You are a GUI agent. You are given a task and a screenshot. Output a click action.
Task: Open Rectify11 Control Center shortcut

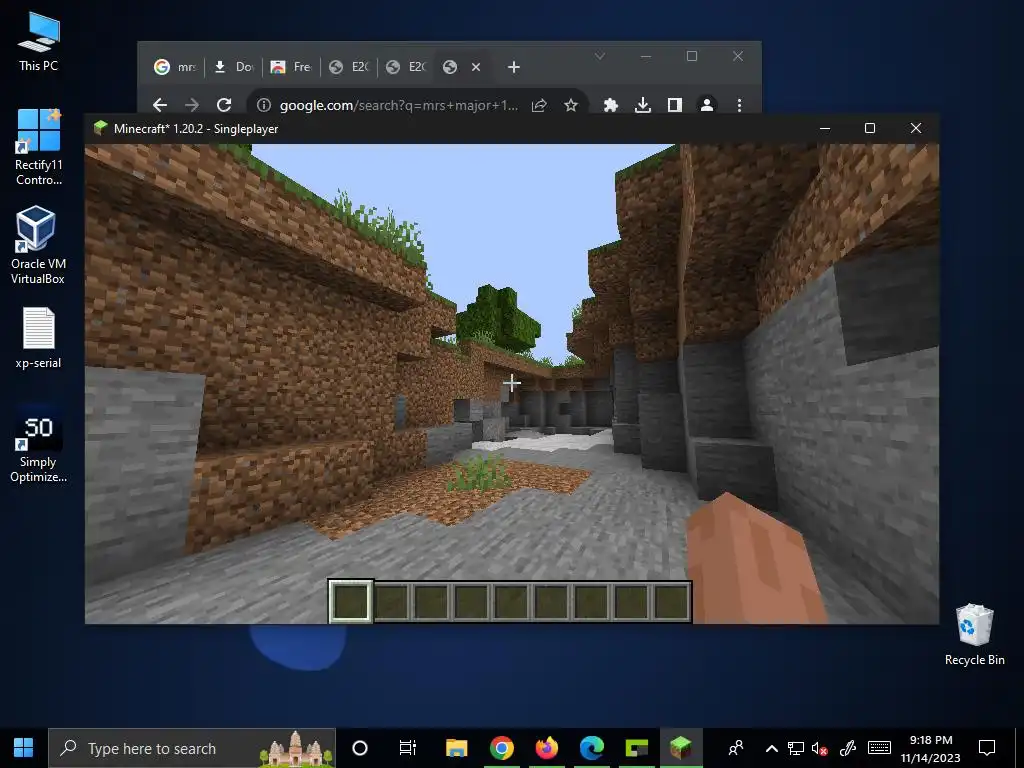39,147
